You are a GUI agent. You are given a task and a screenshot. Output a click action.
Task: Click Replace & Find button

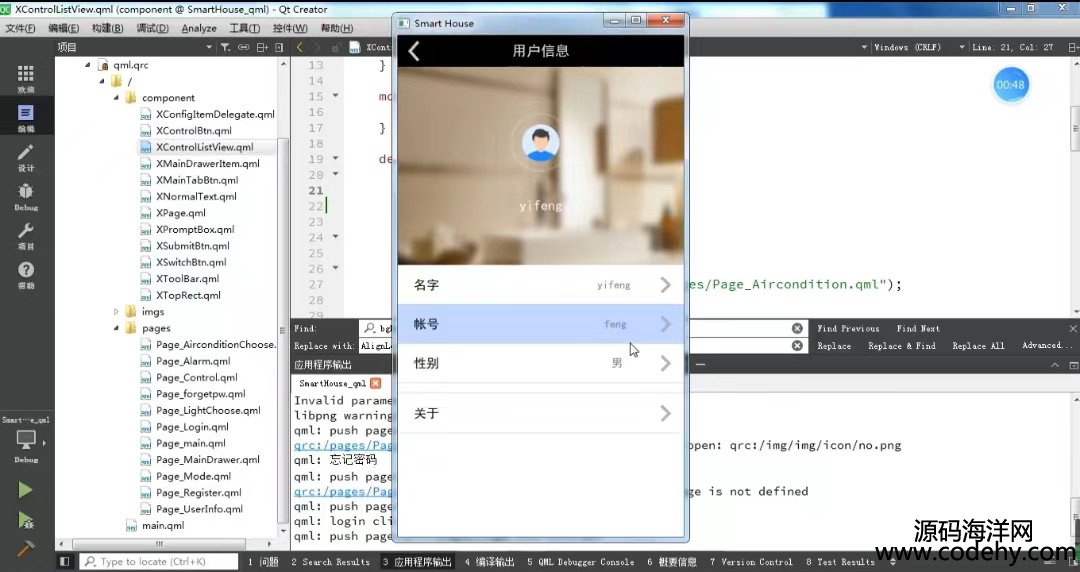[x=902, y=345]
